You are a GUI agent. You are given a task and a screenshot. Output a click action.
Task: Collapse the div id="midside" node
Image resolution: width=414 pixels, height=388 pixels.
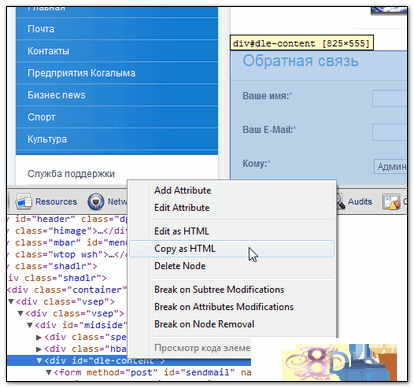point(30,325)
